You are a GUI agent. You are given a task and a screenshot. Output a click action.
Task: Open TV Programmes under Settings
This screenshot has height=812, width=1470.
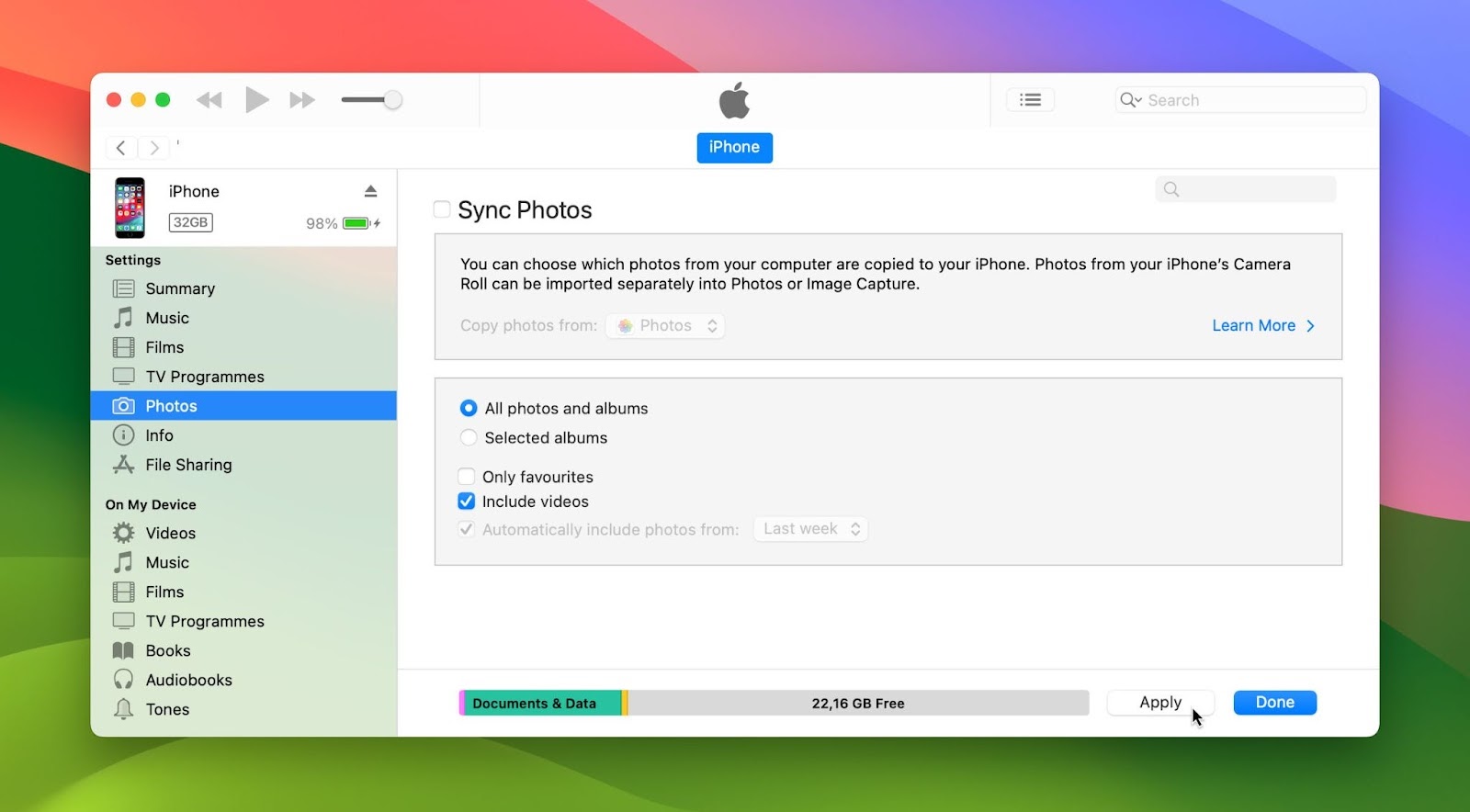coord(243,377)
